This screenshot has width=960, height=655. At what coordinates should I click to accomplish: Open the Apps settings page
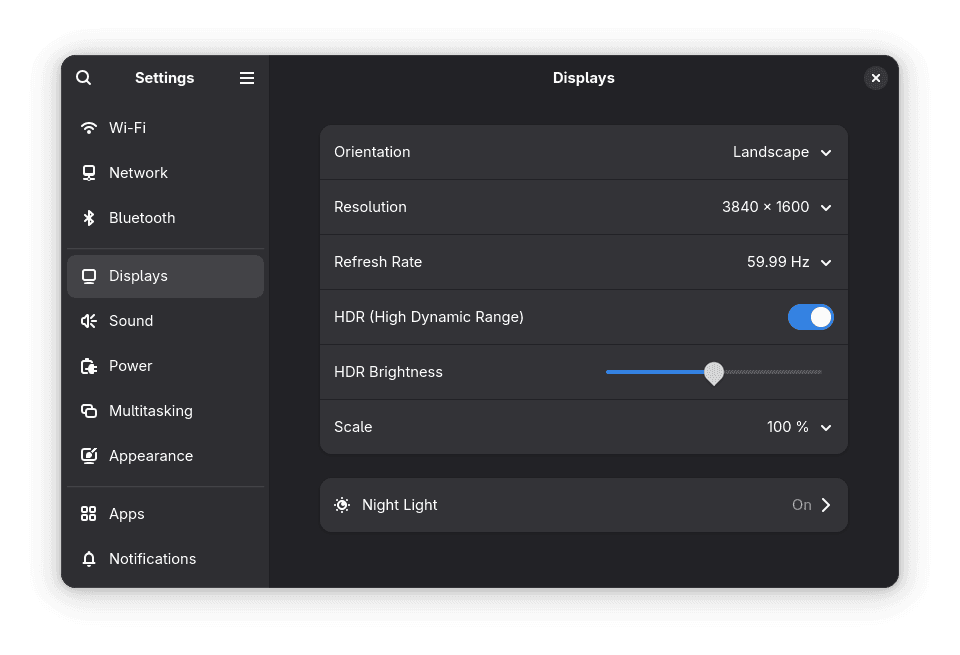click(165, 514)
